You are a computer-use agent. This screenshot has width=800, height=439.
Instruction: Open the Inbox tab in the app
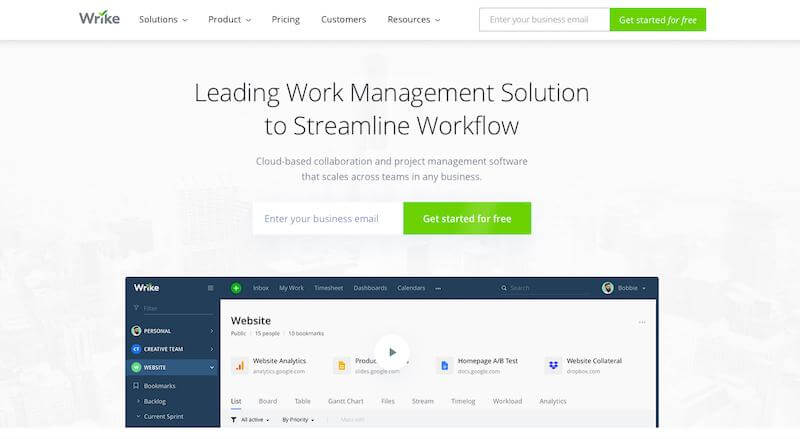coord(261,288)
